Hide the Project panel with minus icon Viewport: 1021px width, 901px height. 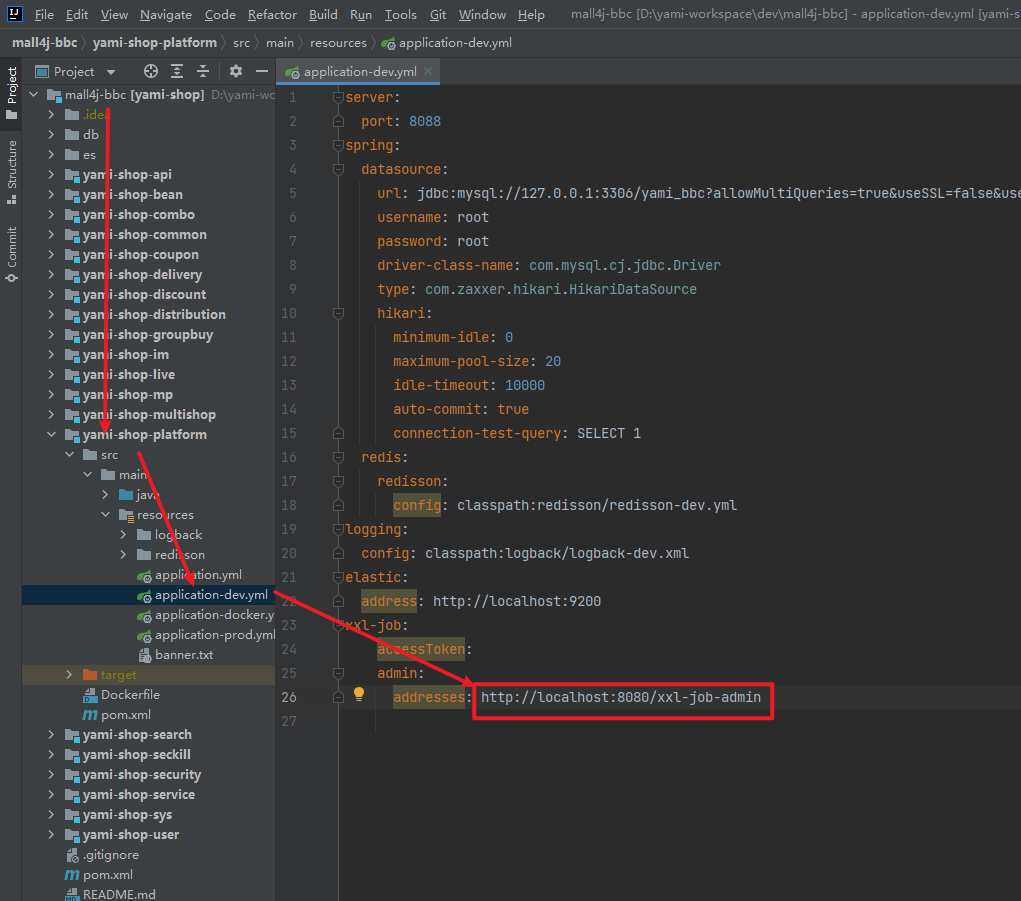coord(262,71)
